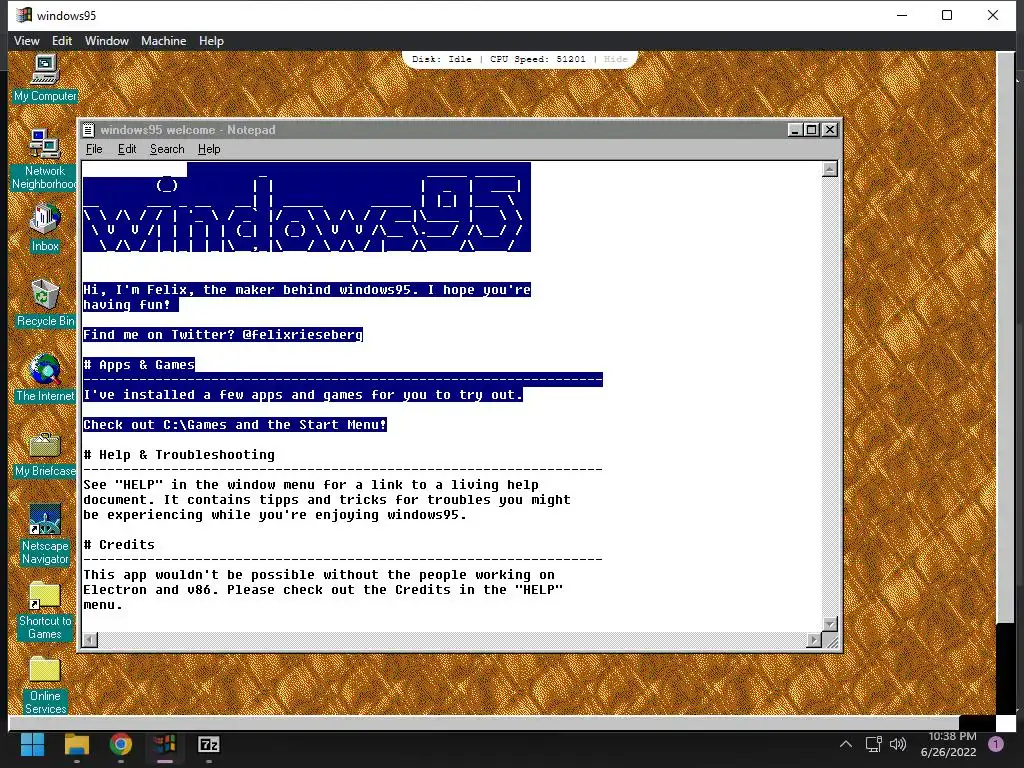Click the windows95 app title icon
The height and width of the screenshot is (768, 1024).
click(x=24, y=15)
